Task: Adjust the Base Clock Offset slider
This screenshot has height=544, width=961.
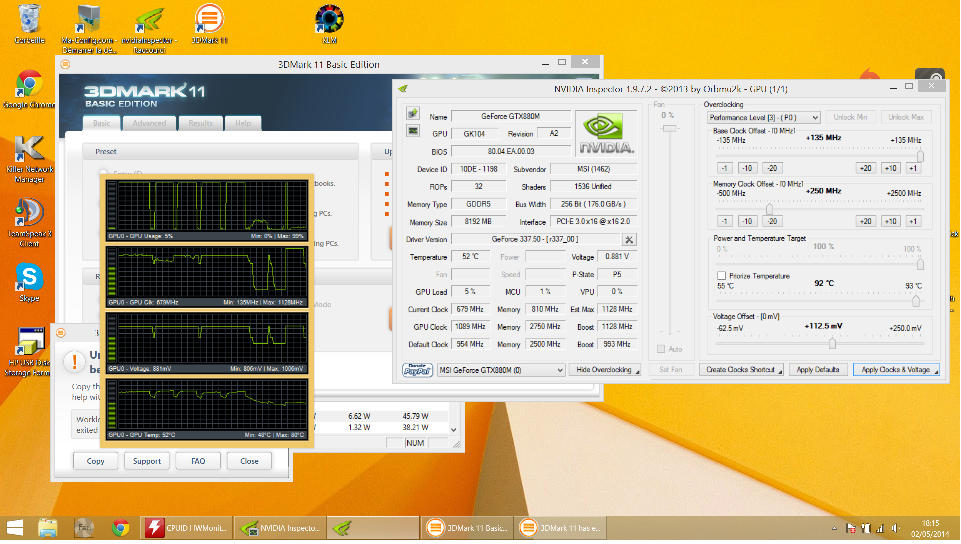Action: point(920,156)
